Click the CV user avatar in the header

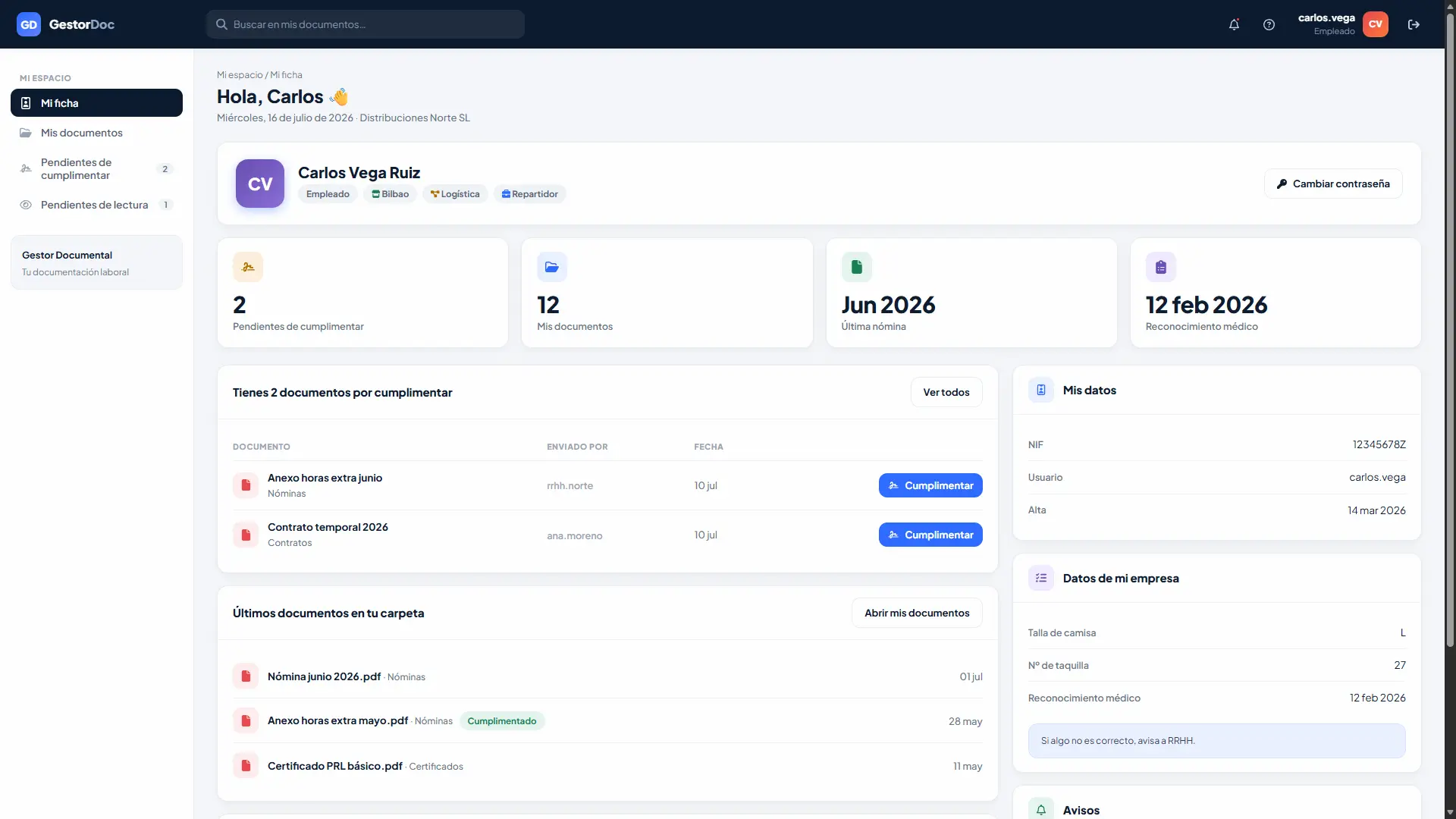1375,24
